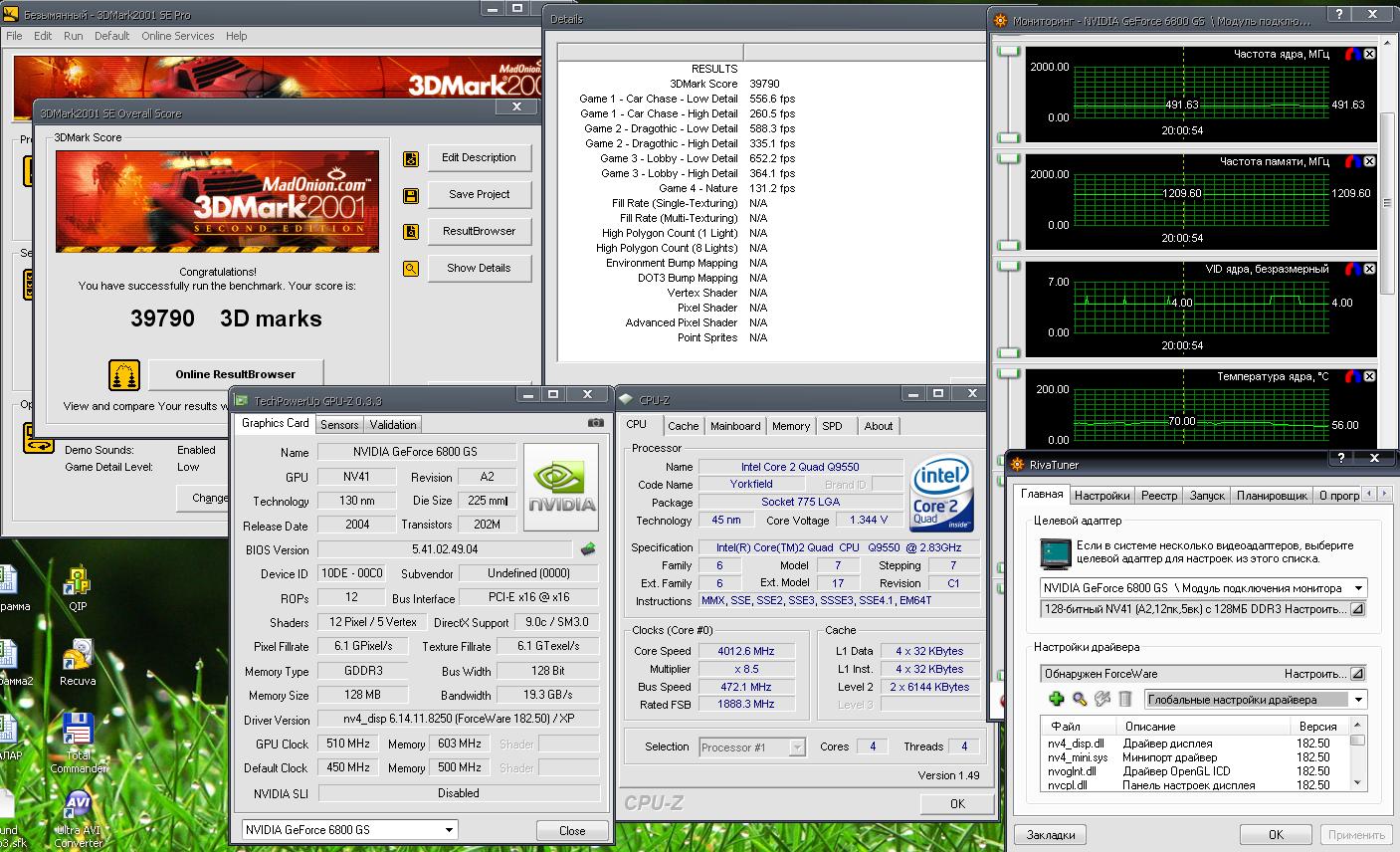The image size is (1400, 852).
Task: Click the top range slider handle of memory frequency graph
Action: pyautogui.click(x=1010, y=158)
